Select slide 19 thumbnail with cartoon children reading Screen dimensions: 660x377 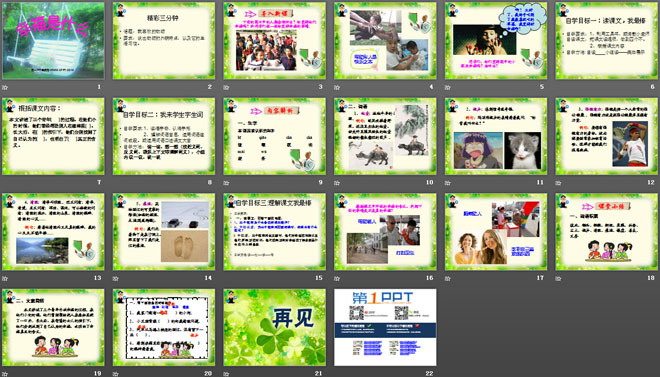pyautogui.click(x=53, y=327)
